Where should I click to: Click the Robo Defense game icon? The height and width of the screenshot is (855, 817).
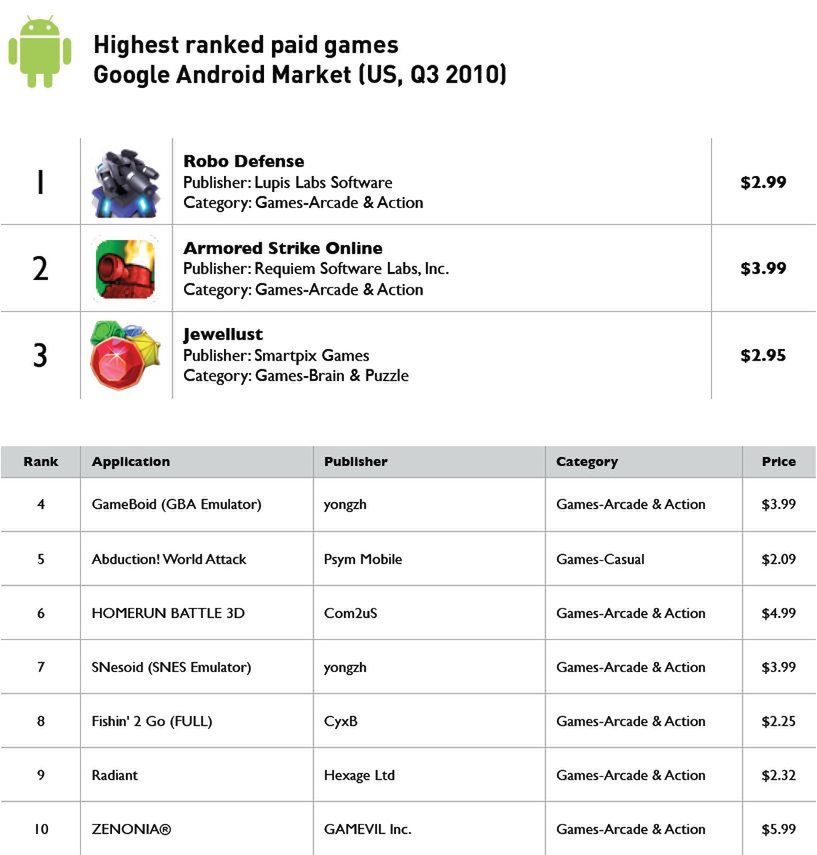(x=126, y=183)
